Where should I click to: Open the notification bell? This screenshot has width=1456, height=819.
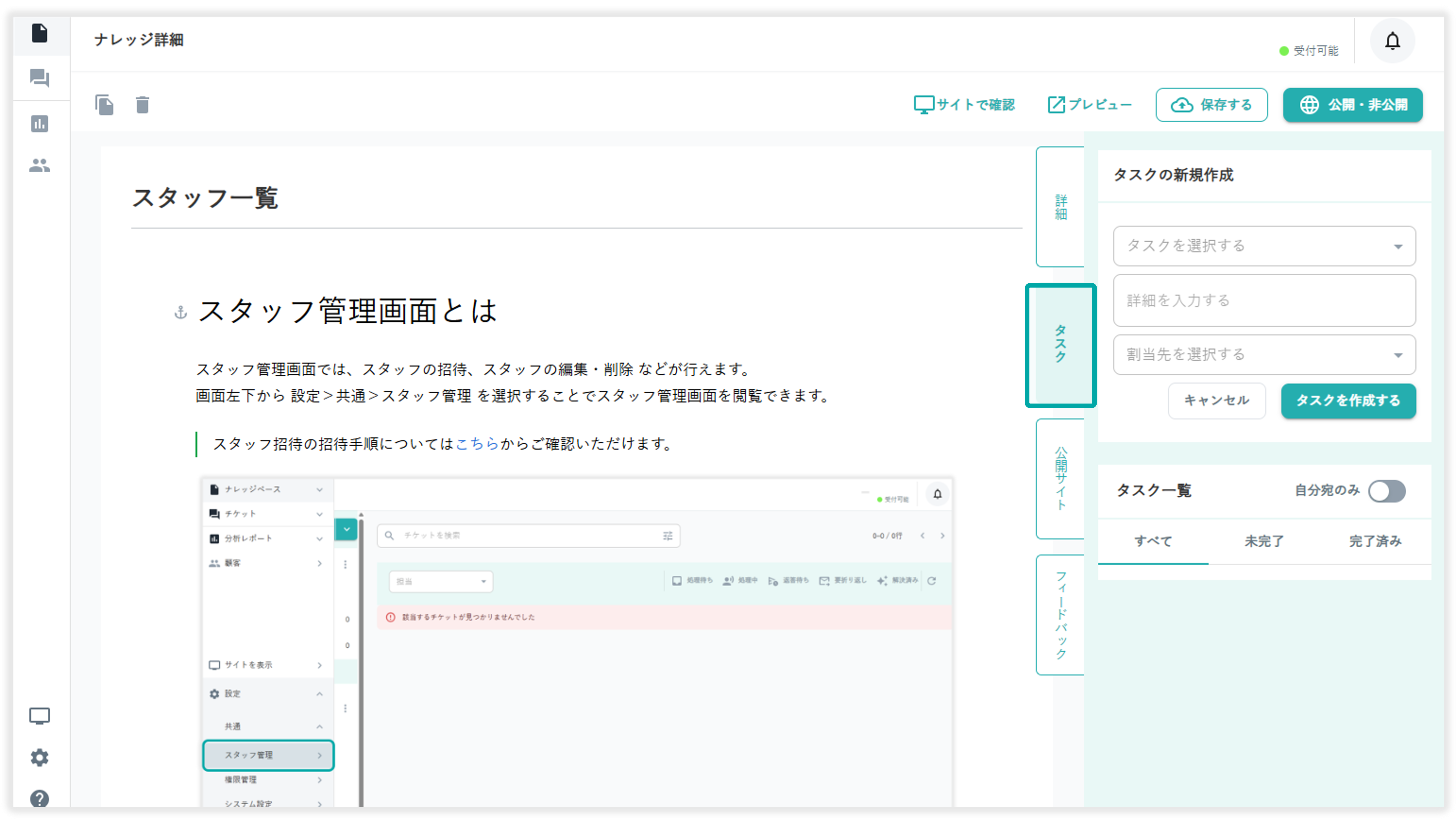(x=1392, y=41)
